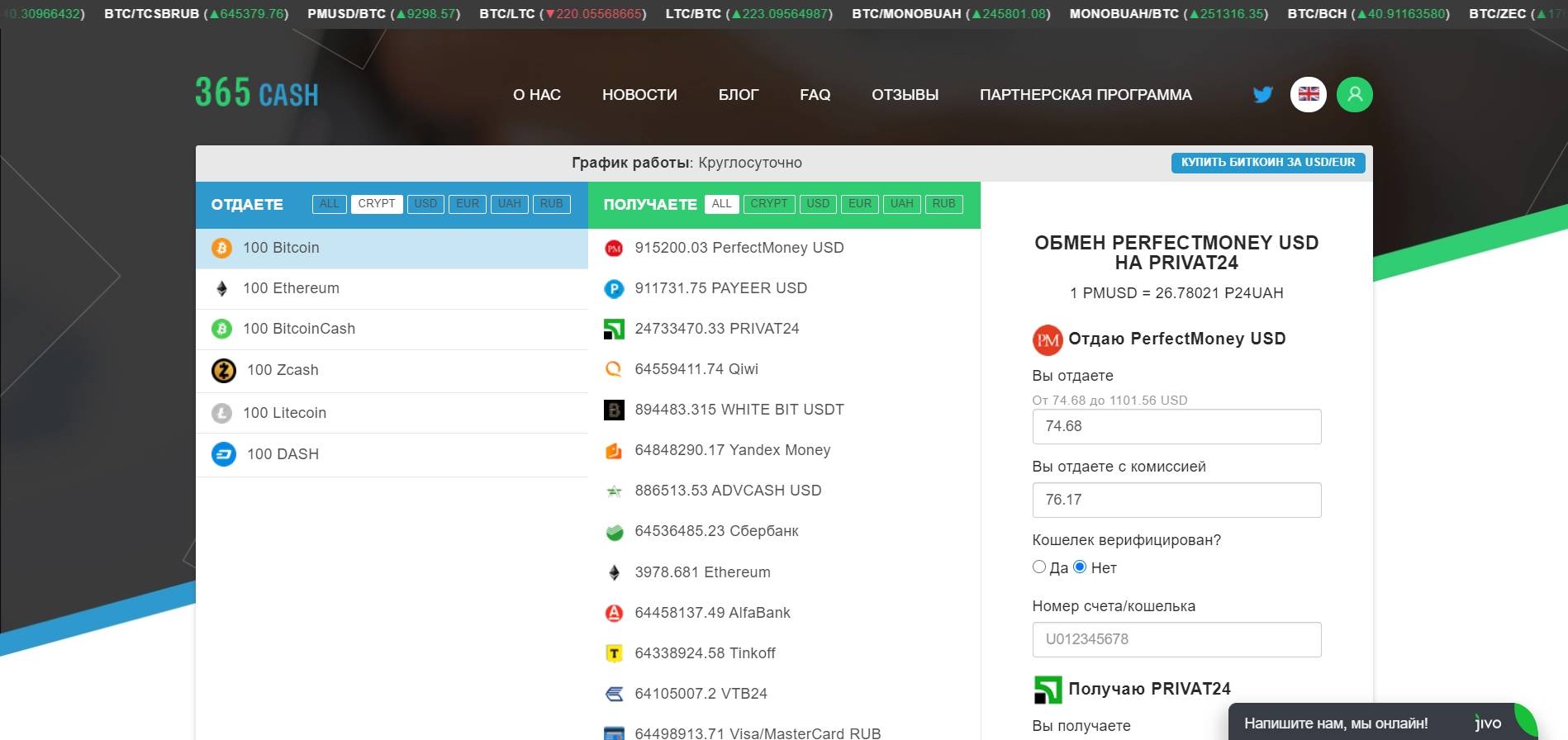Image resolution: width=1568 pixels, height=740 pixels.
Task: Click the BitcoinCash green icon
Action: click(221, 329)
